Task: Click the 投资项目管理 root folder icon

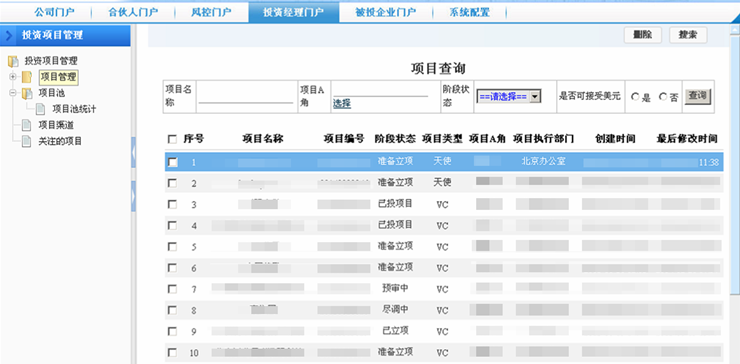Action: pyautogui.click(x=13, y=61)
